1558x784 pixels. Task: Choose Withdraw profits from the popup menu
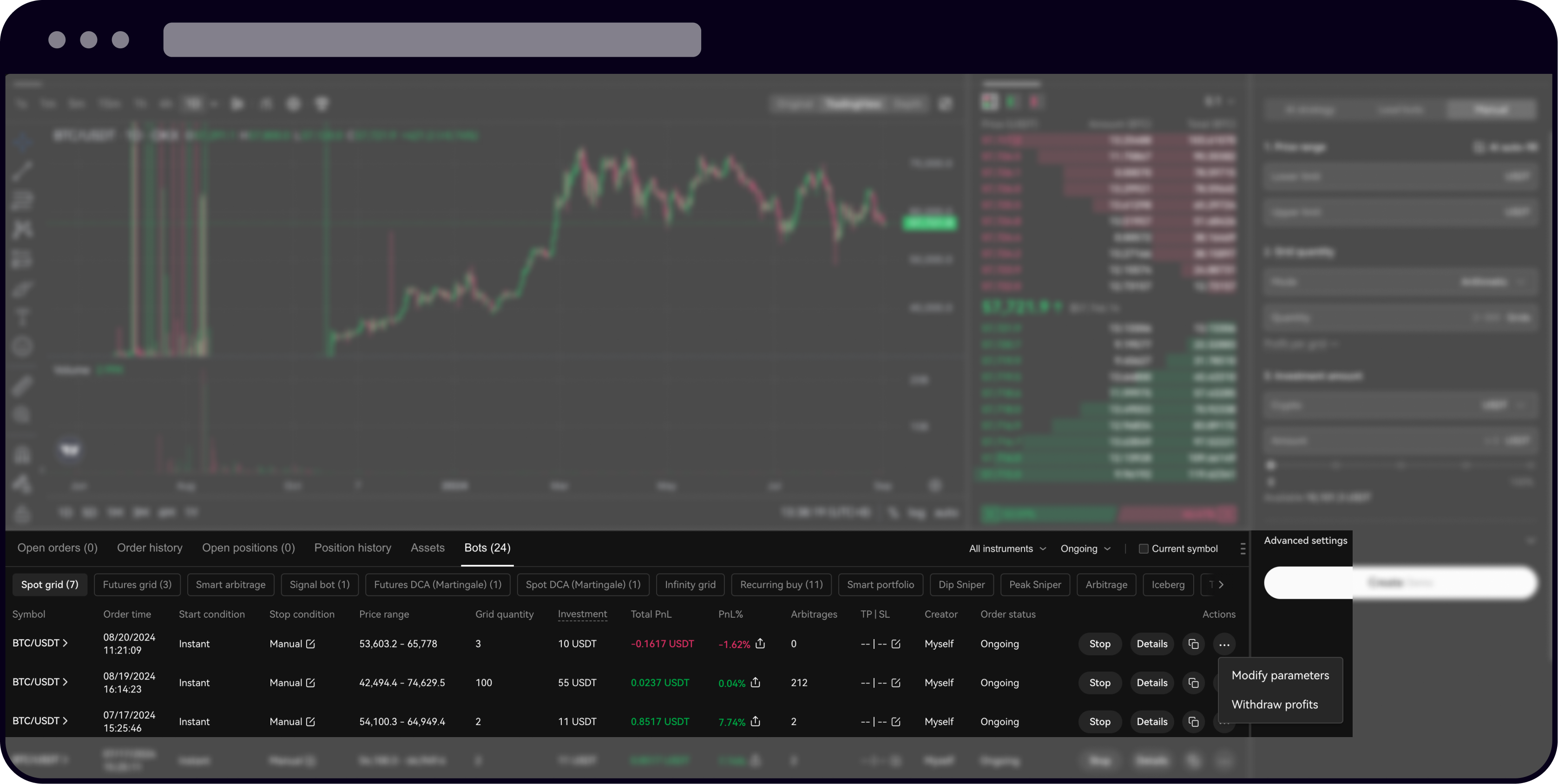pyautogui.click(x=1275, y=704)
